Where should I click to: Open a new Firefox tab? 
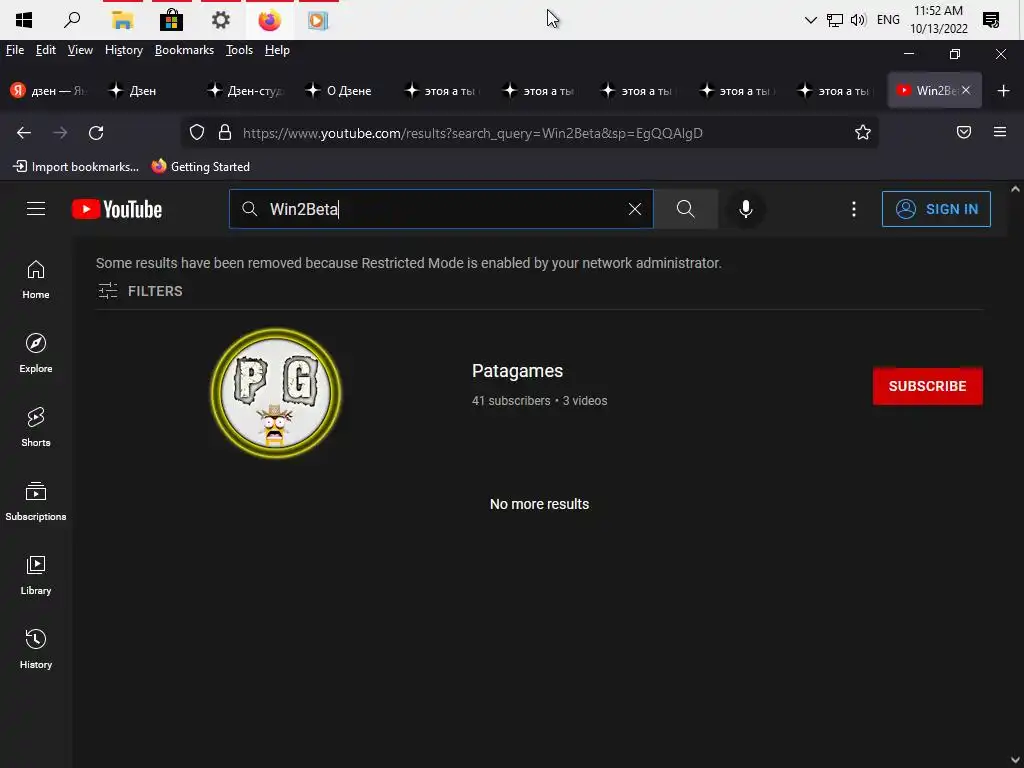pos(1004,91)
